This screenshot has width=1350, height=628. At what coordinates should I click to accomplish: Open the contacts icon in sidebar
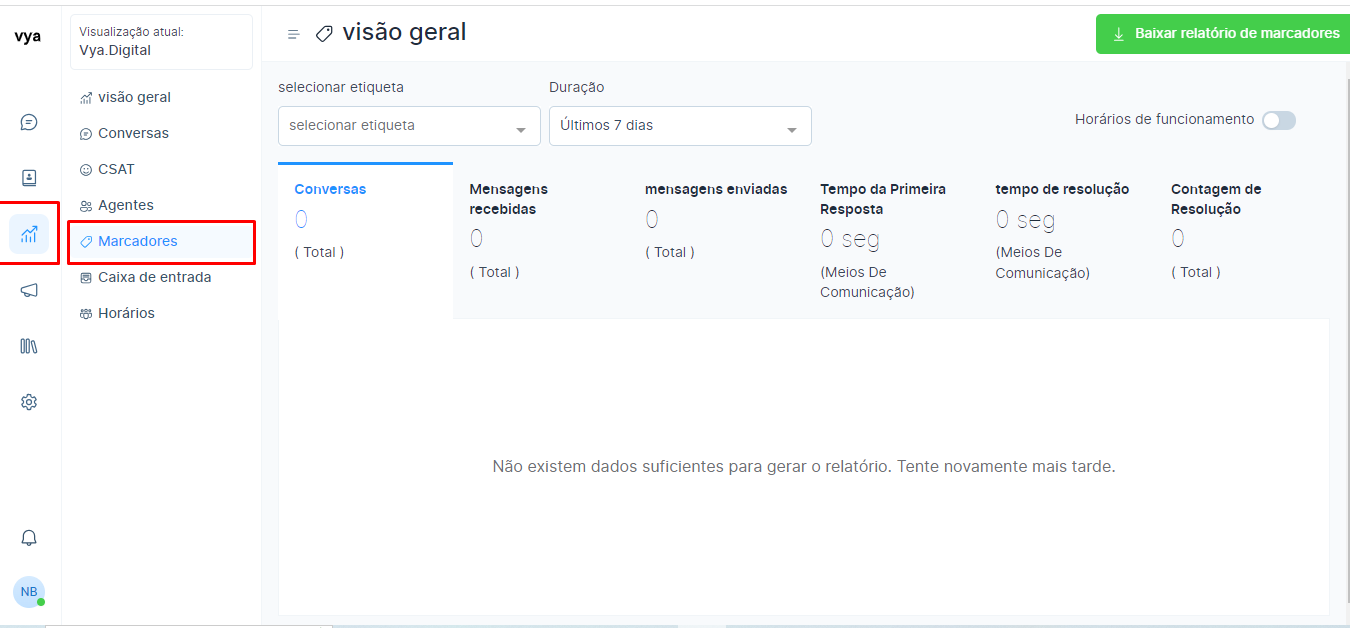click(29, 178)
